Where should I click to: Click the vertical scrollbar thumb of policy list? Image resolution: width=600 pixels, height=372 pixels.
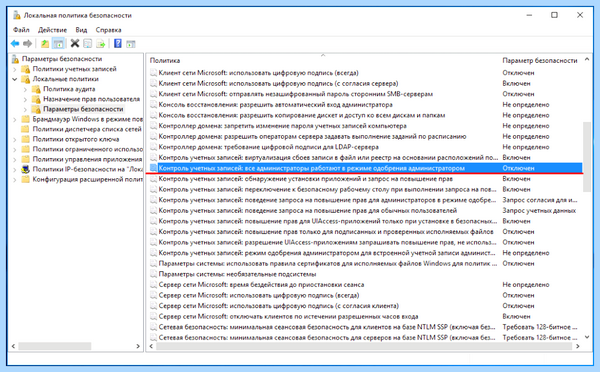587,157
